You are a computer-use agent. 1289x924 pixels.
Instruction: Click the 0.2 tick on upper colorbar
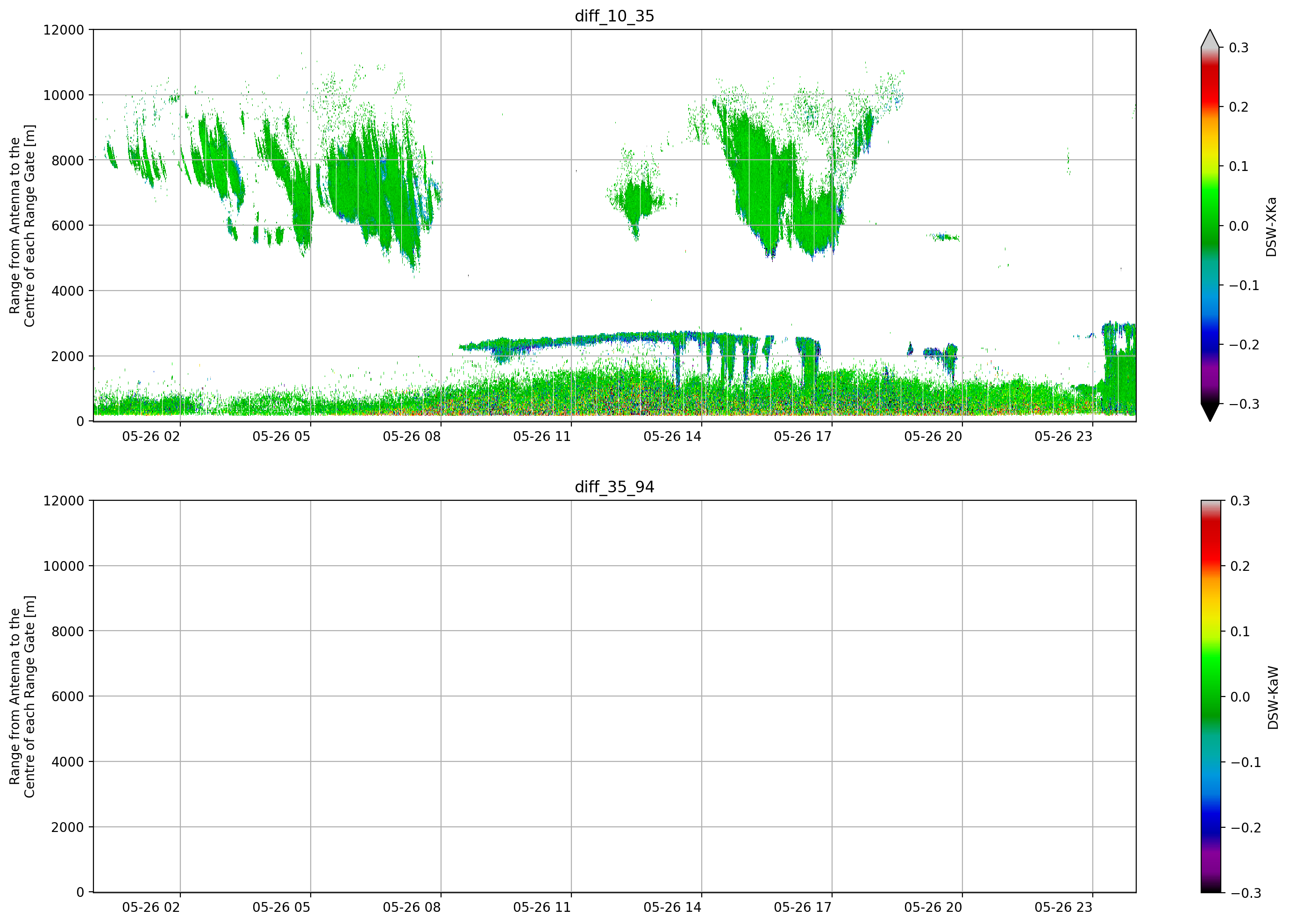tap(1239, 107)
